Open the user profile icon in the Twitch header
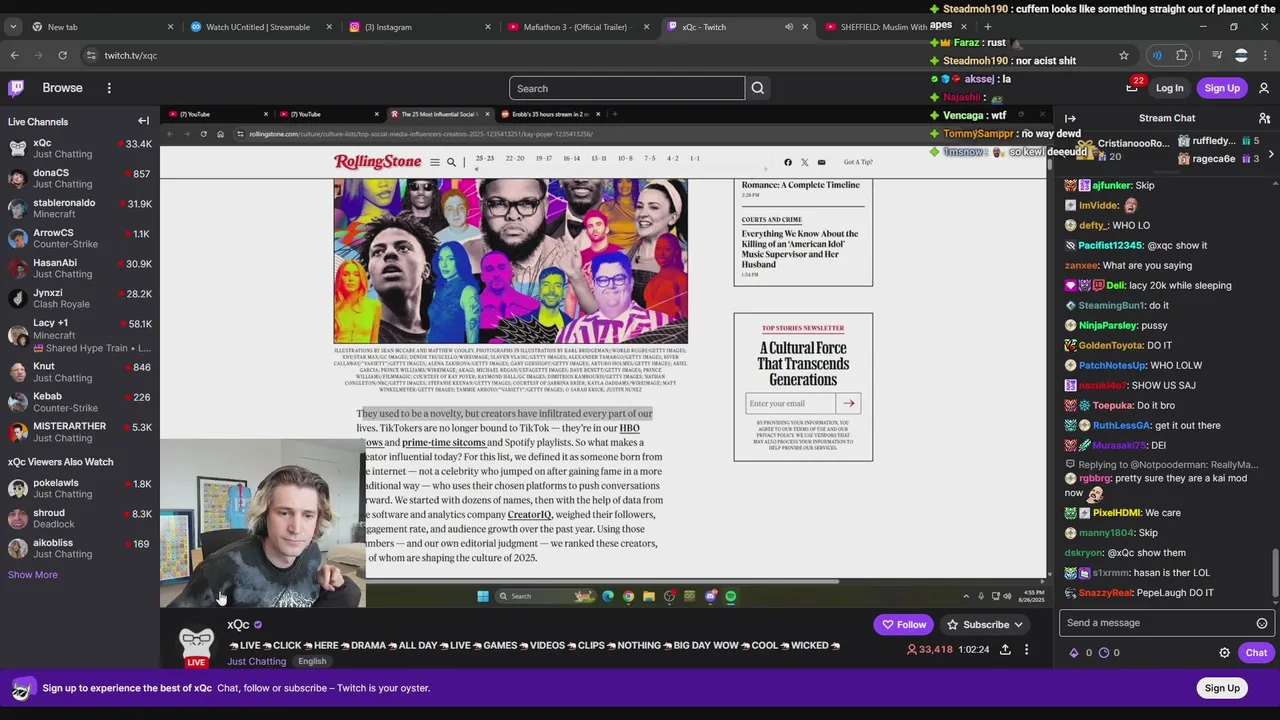Screen dimensions: 1280x720 (x=1264, y=88)
